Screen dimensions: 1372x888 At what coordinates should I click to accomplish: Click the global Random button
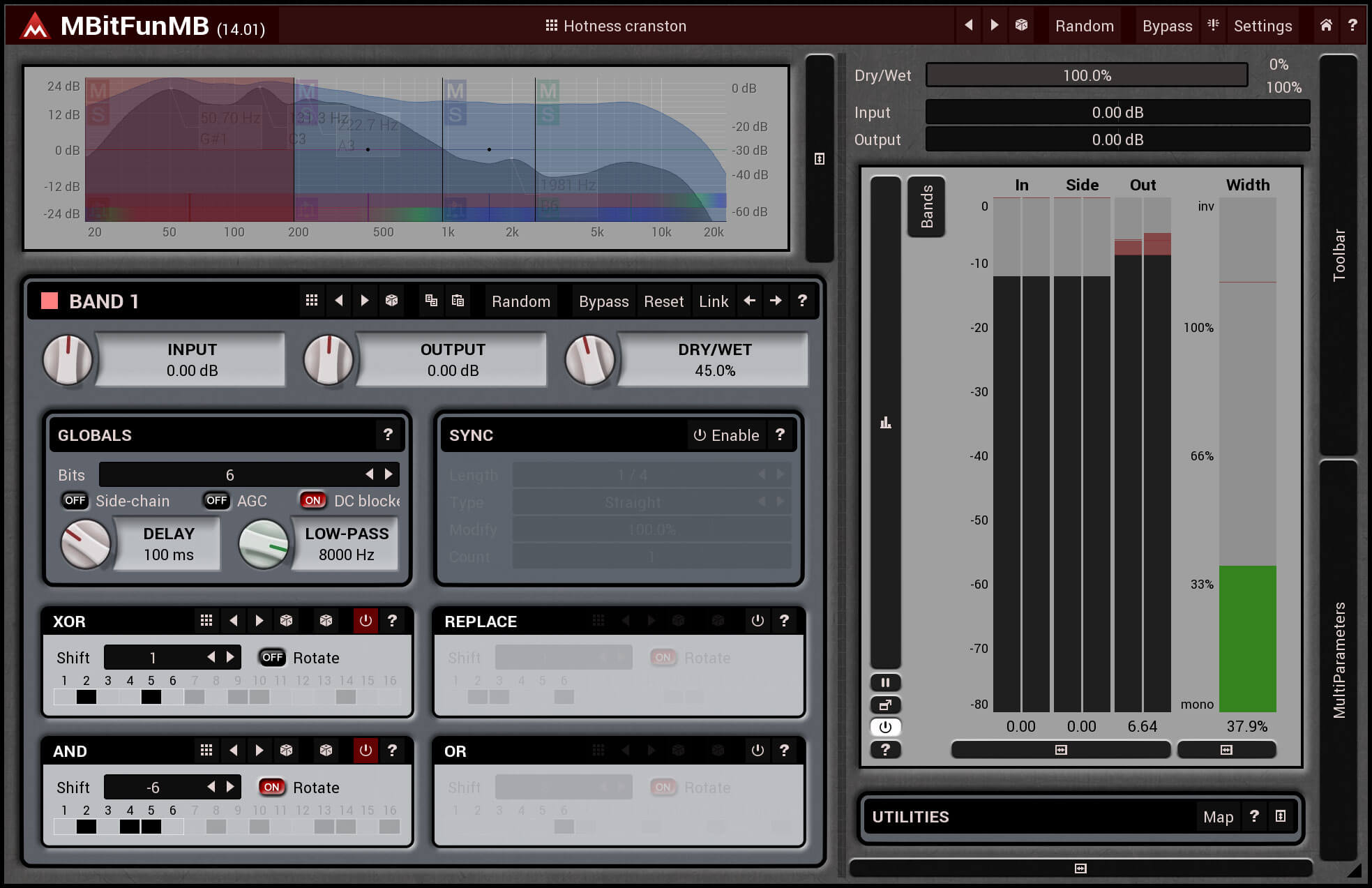coord(1084,26)
